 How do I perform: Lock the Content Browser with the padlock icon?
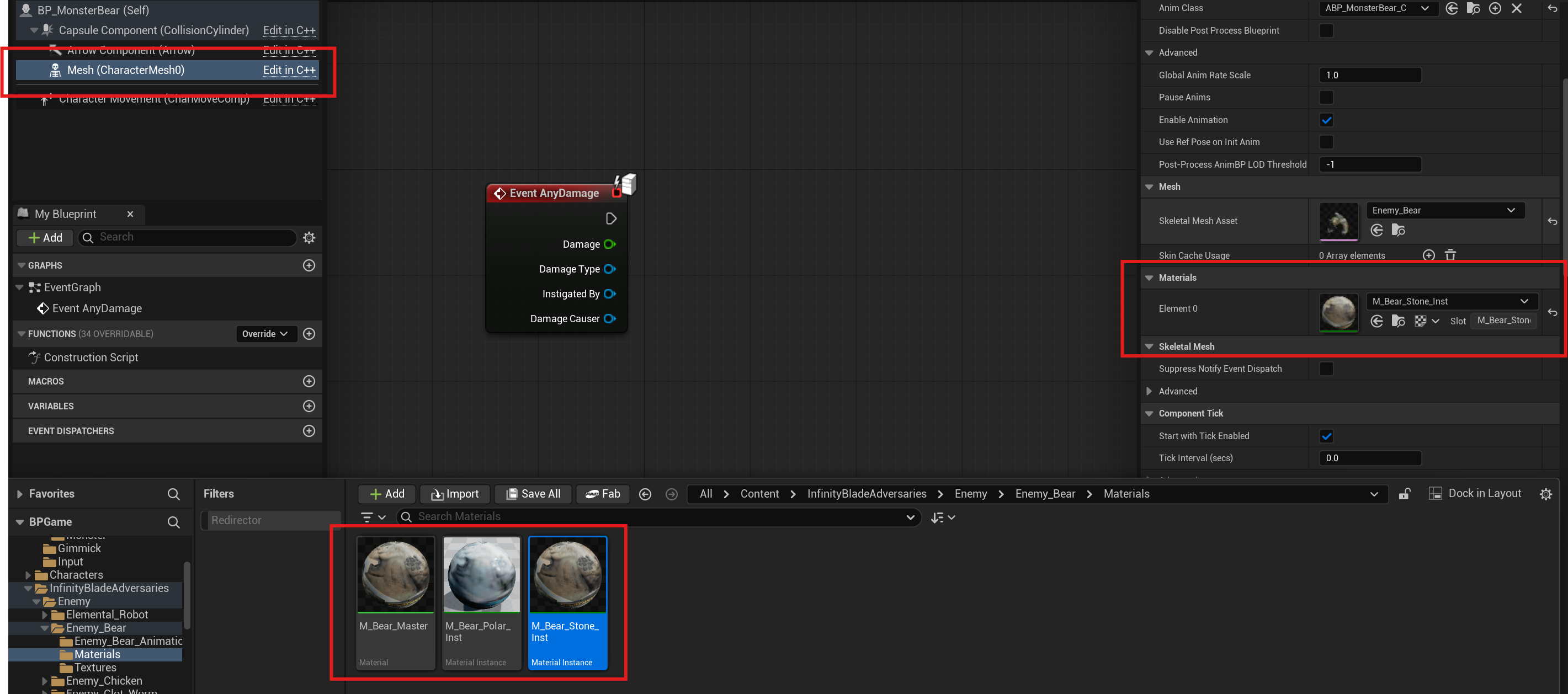pyautogui.click(x=1404, y=494)
